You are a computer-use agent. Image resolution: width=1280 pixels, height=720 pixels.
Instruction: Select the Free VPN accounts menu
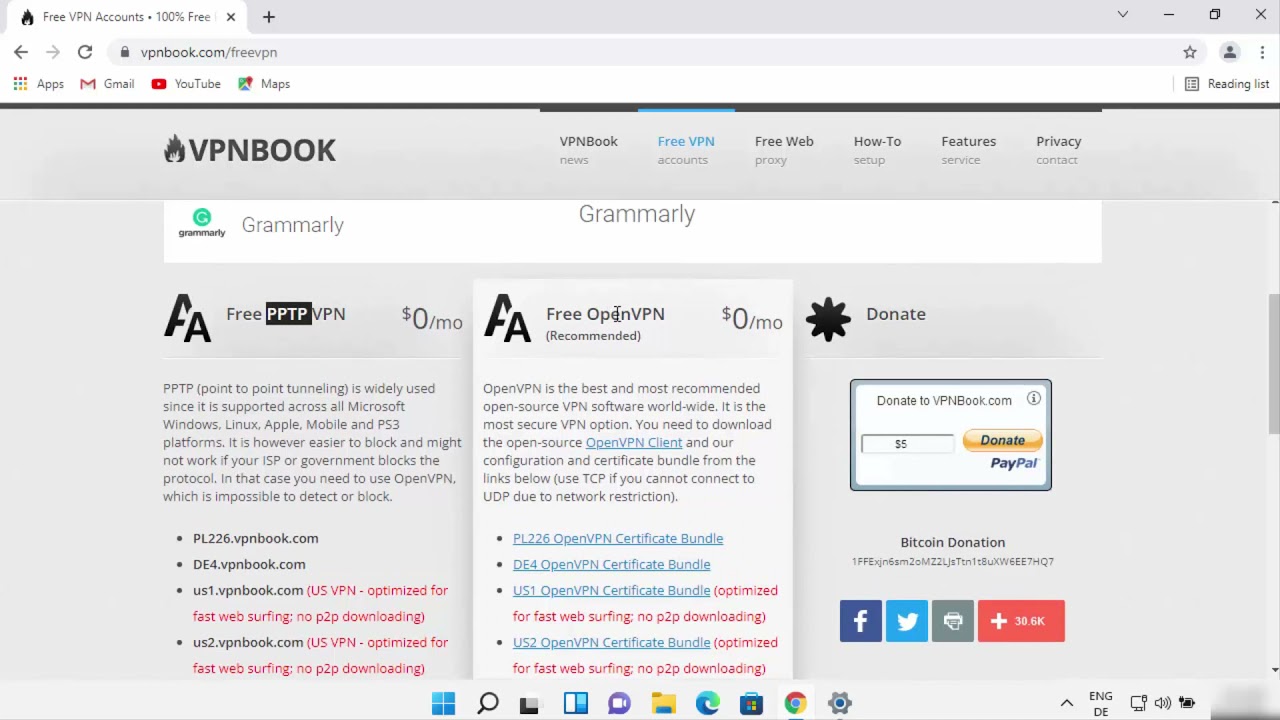[686, 149]
